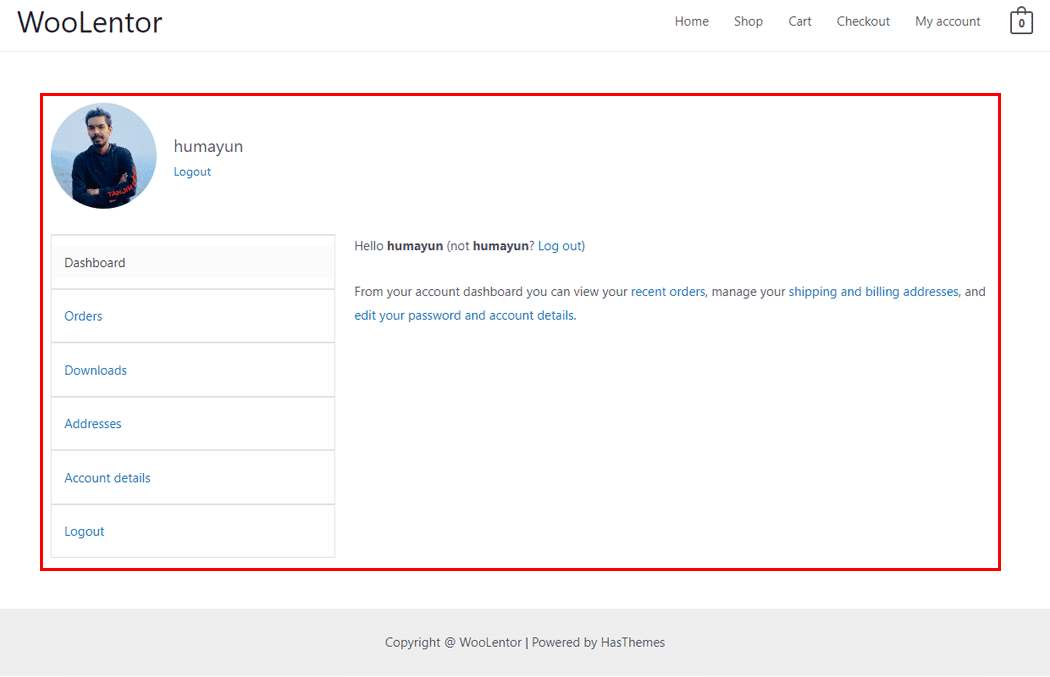Viewport: 1050px width, 677px height.
Task: Select Cart in the top navigation
Action: click(799, 21)
